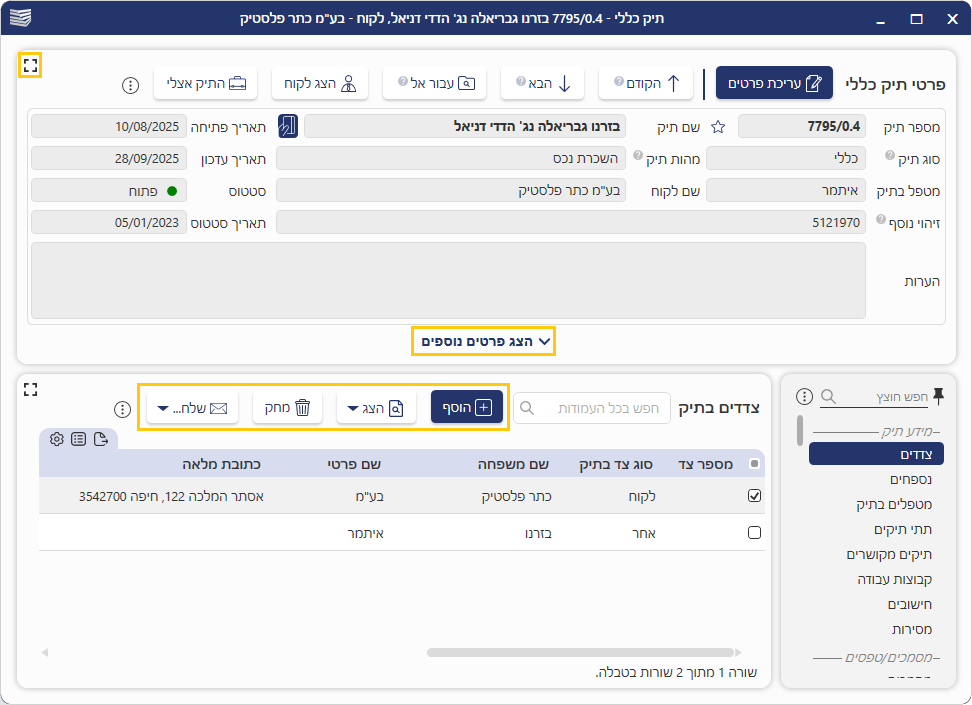Click the favorite star beside שם תיק

coord(717,127)
